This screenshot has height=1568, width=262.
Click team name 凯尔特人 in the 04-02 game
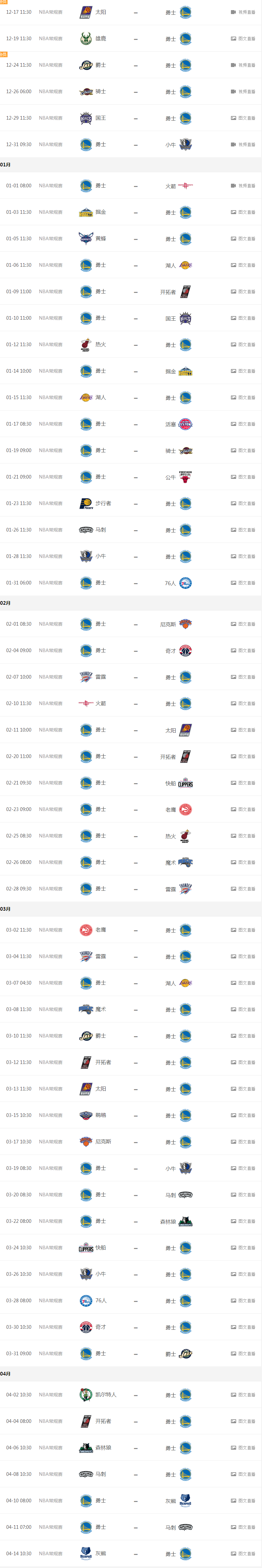pyautogui.click(x=106, y=1394)
